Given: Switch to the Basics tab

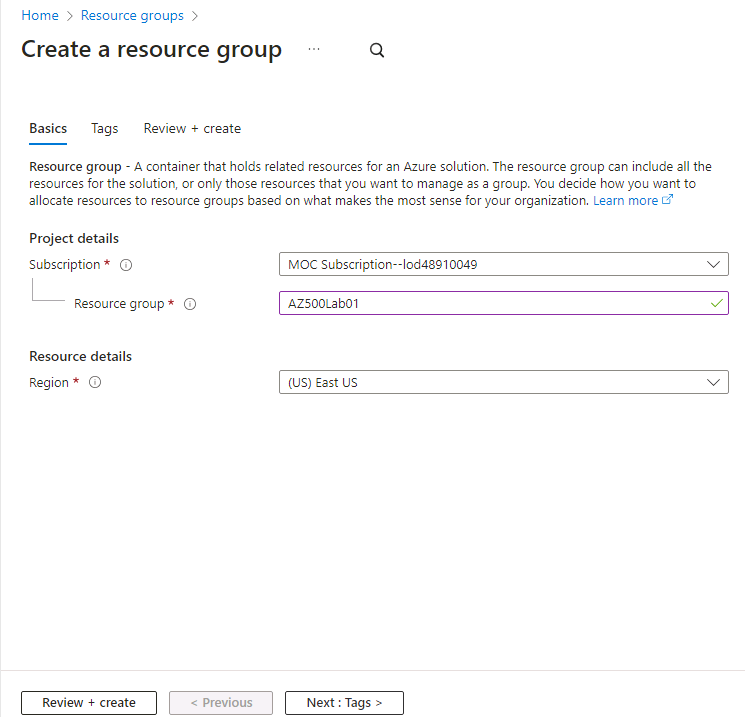Looking at the screenshot, I should pyautogui.click(x=48, y=129).
